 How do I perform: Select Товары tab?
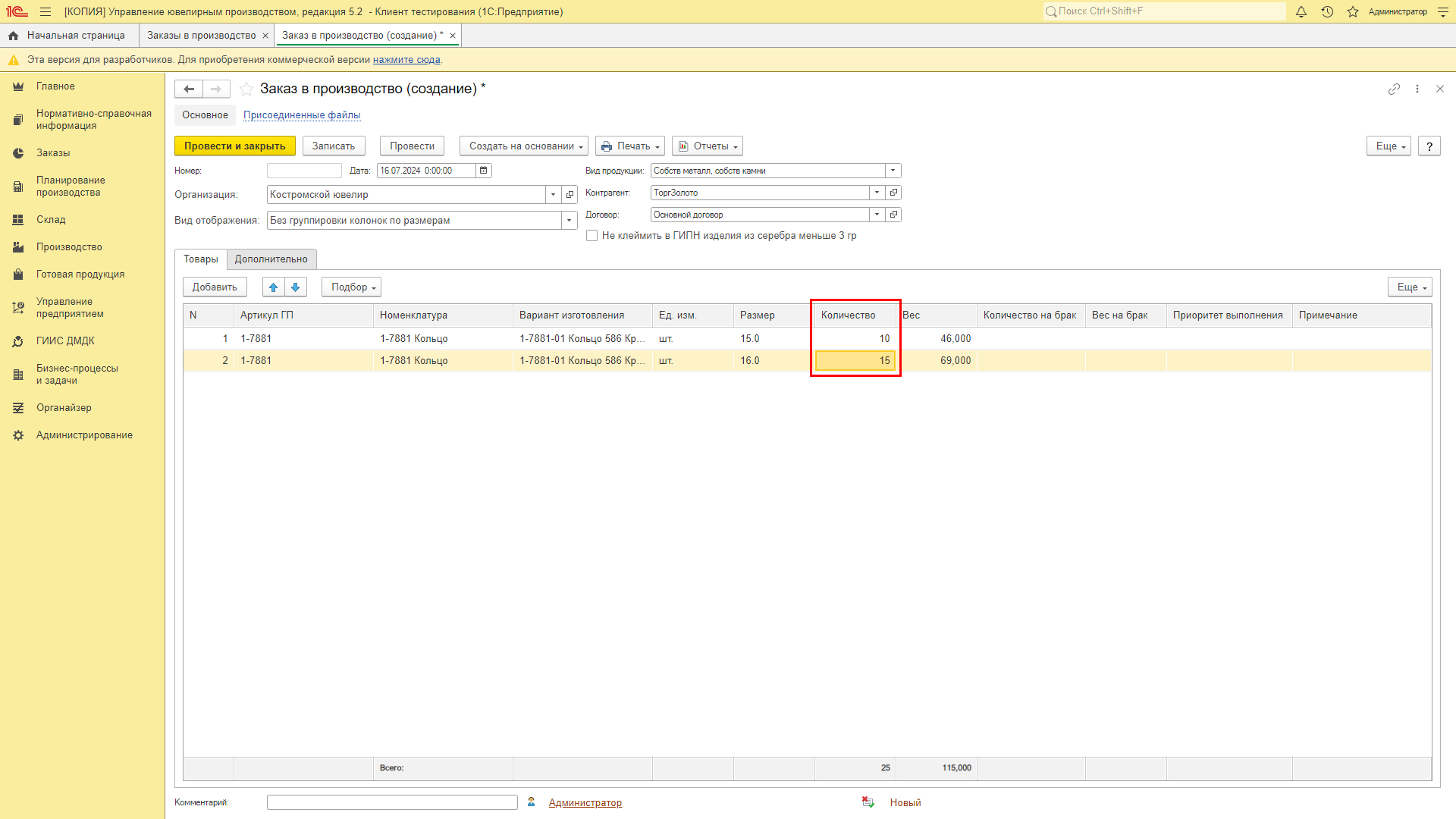[201, 259]
